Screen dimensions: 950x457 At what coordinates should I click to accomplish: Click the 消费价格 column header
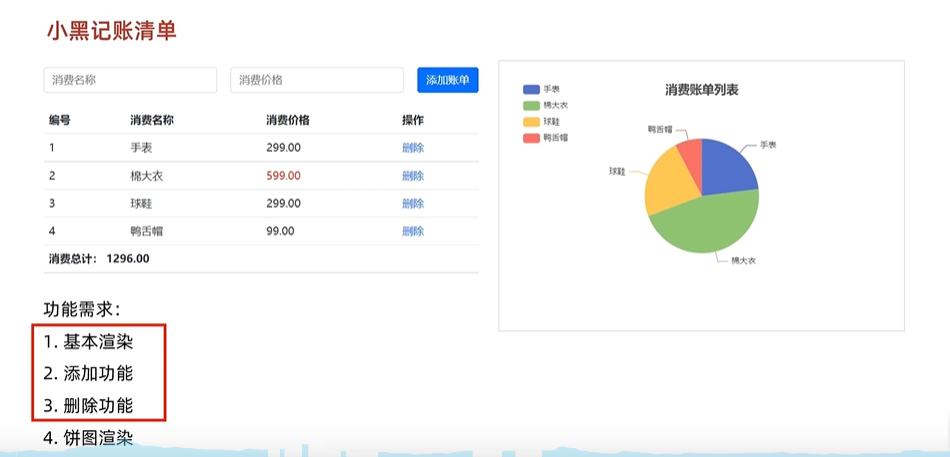pyautogui.click(x=288, y=120)
